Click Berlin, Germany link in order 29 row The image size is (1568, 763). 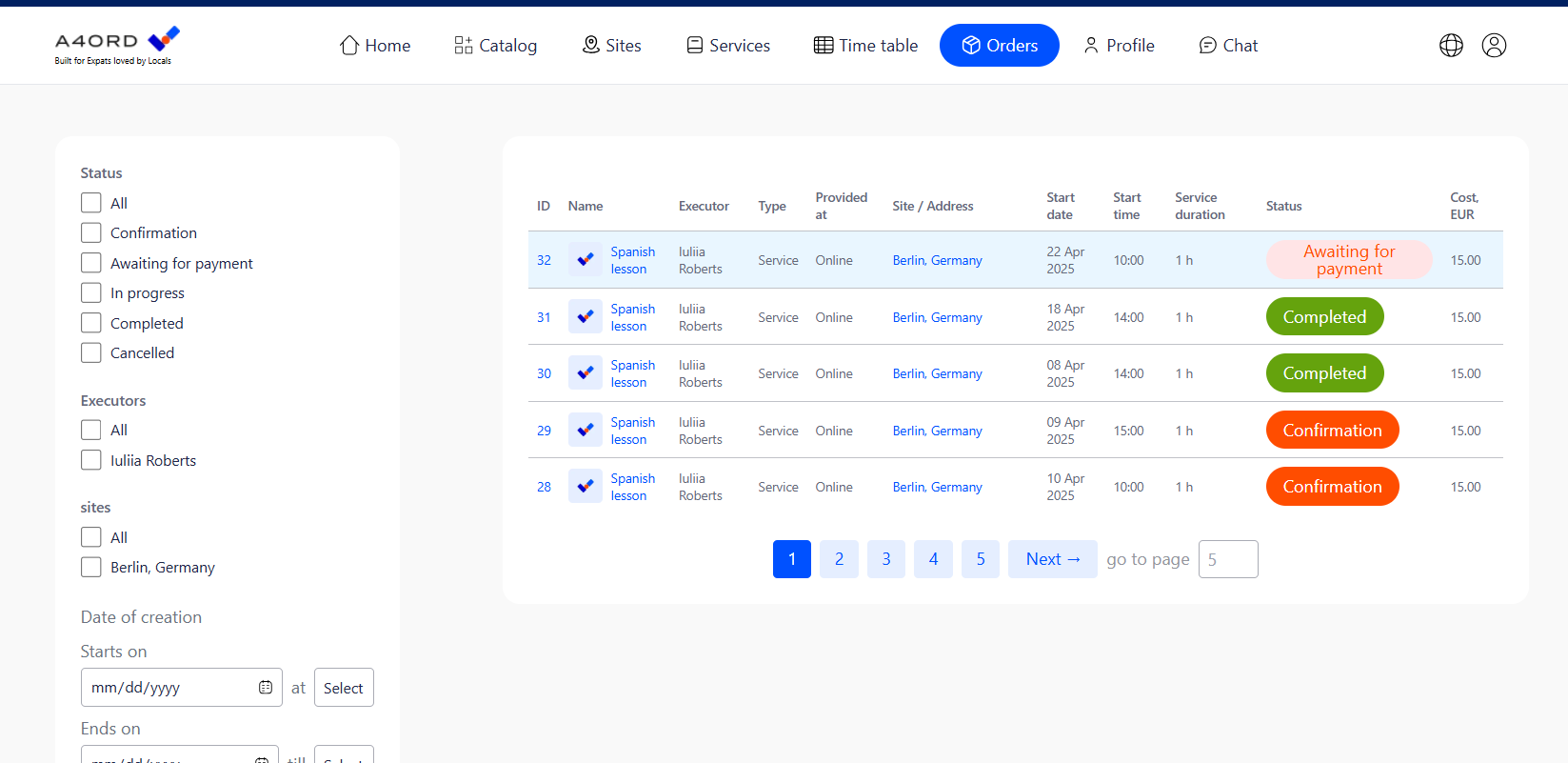937,431
